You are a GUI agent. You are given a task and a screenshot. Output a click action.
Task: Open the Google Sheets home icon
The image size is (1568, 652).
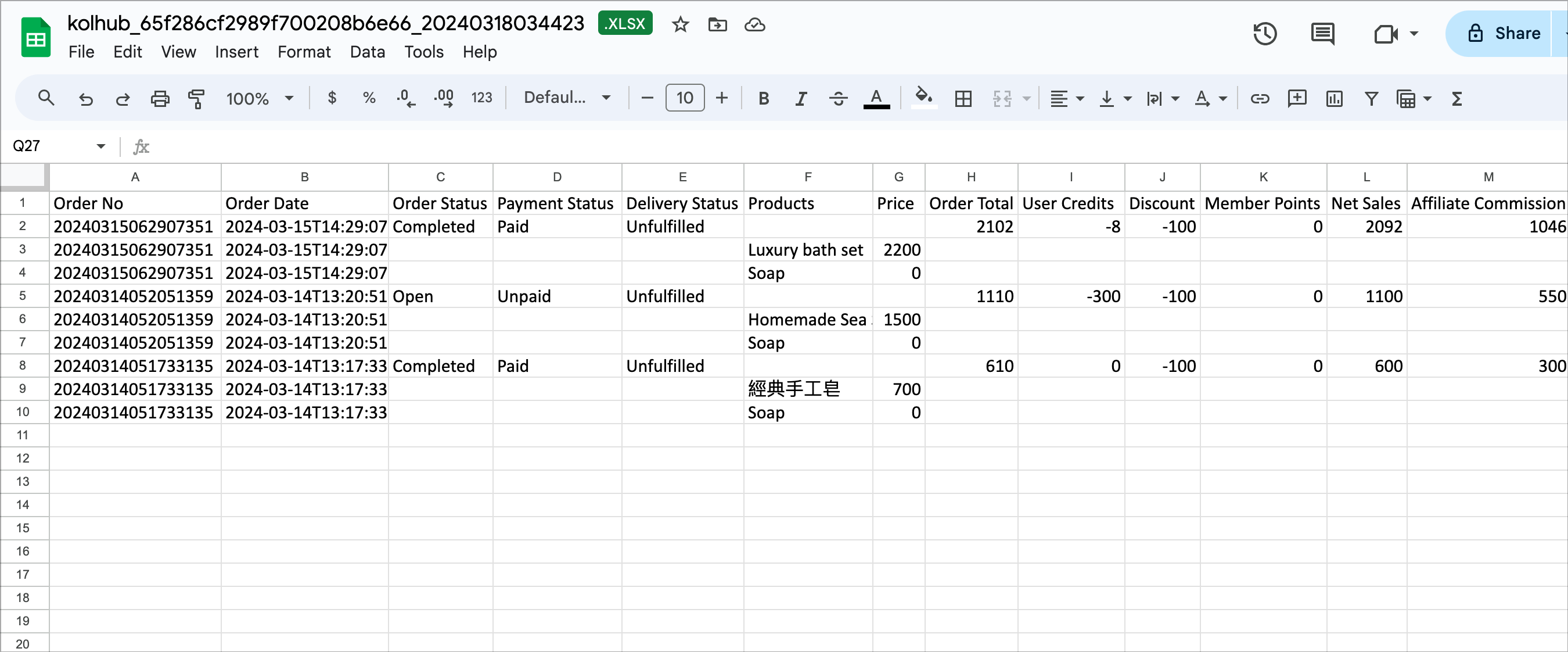point(35,37)
